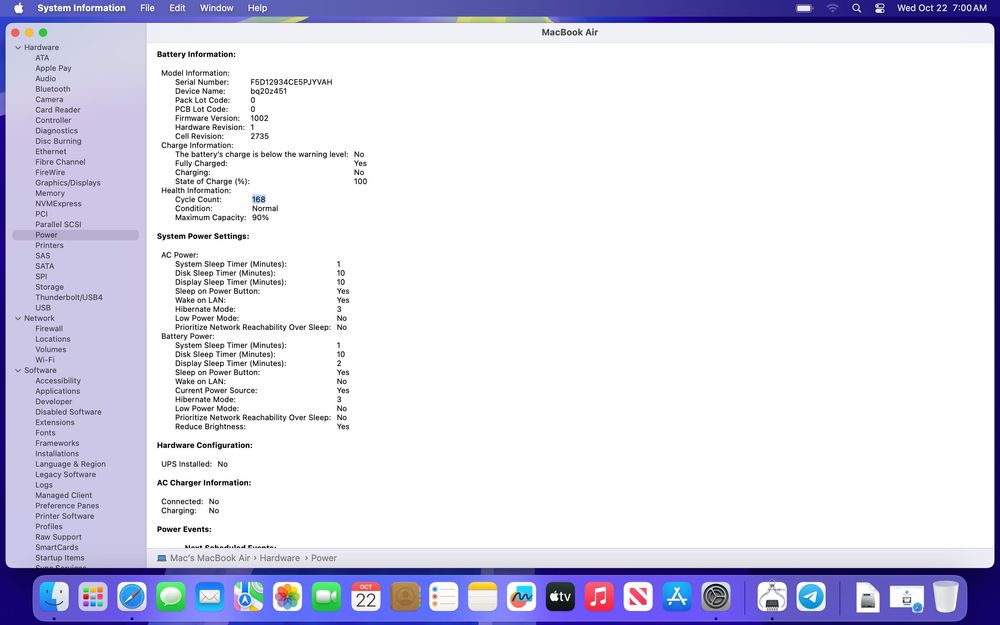Select Thunderbolt/USB4 in the sidebar
1000x625 pixels.
pyautogui.click(x=69, y=298)
